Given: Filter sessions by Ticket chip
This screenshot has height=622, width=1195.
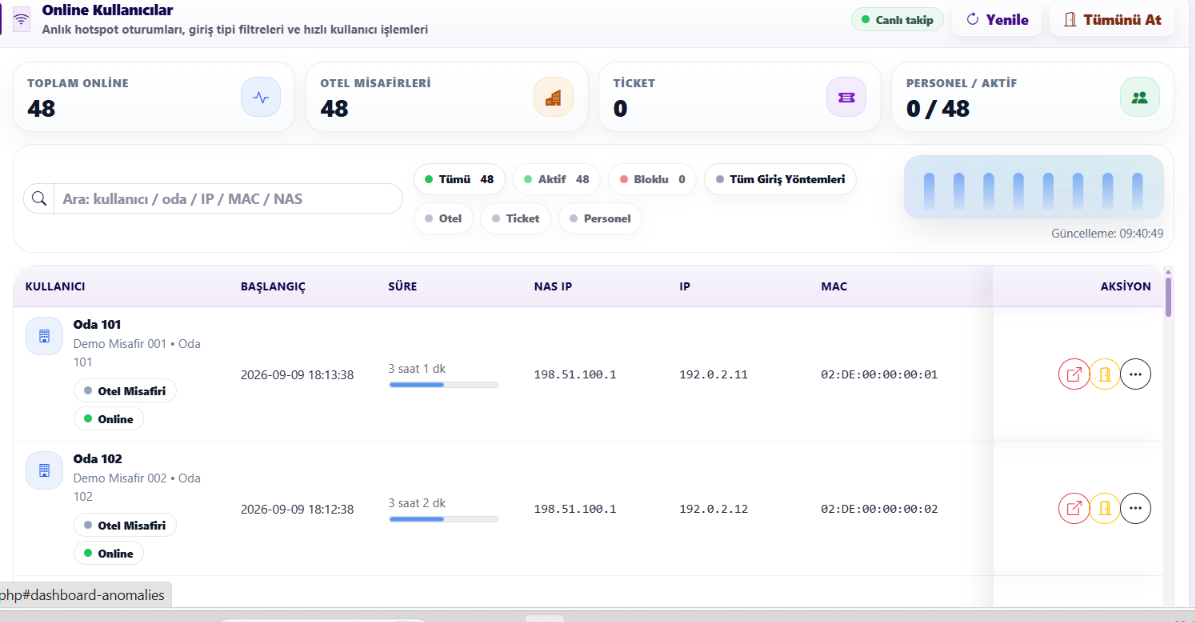Looking at the screenshot, I should click(x=515, y=219).
